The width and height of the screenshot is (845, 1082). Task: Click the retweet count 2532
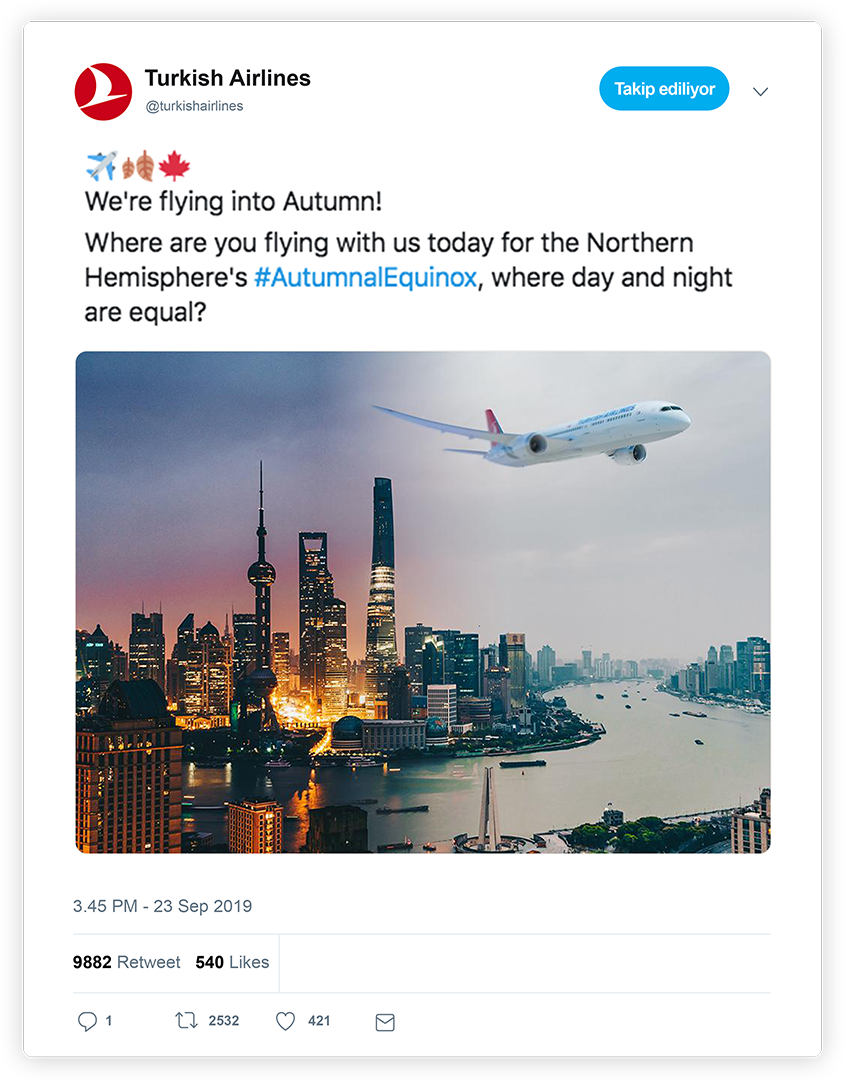coord(223,1021)
